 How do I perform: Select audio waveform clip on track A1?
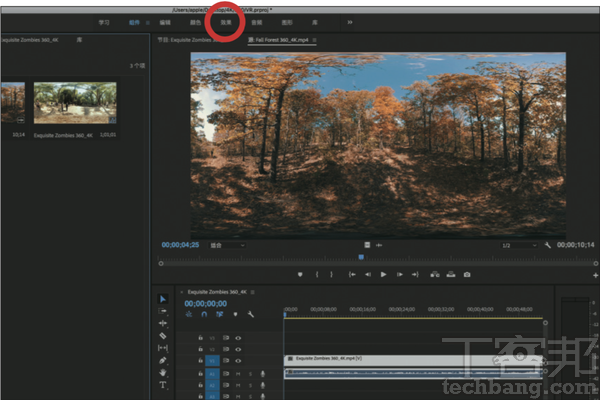click(x=413, y=373)
